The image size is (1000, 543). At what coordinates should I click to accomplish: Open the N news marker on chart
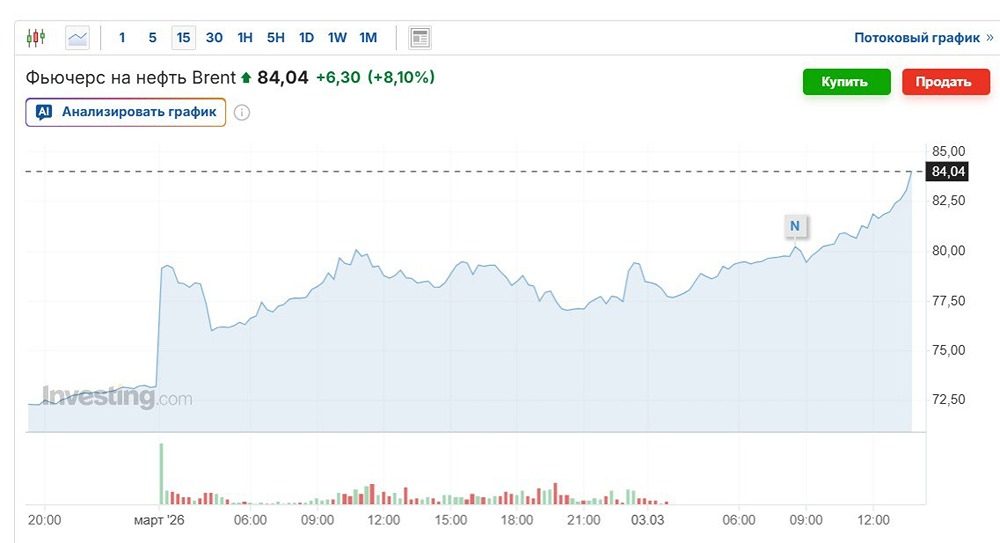(x=795, y=226)
